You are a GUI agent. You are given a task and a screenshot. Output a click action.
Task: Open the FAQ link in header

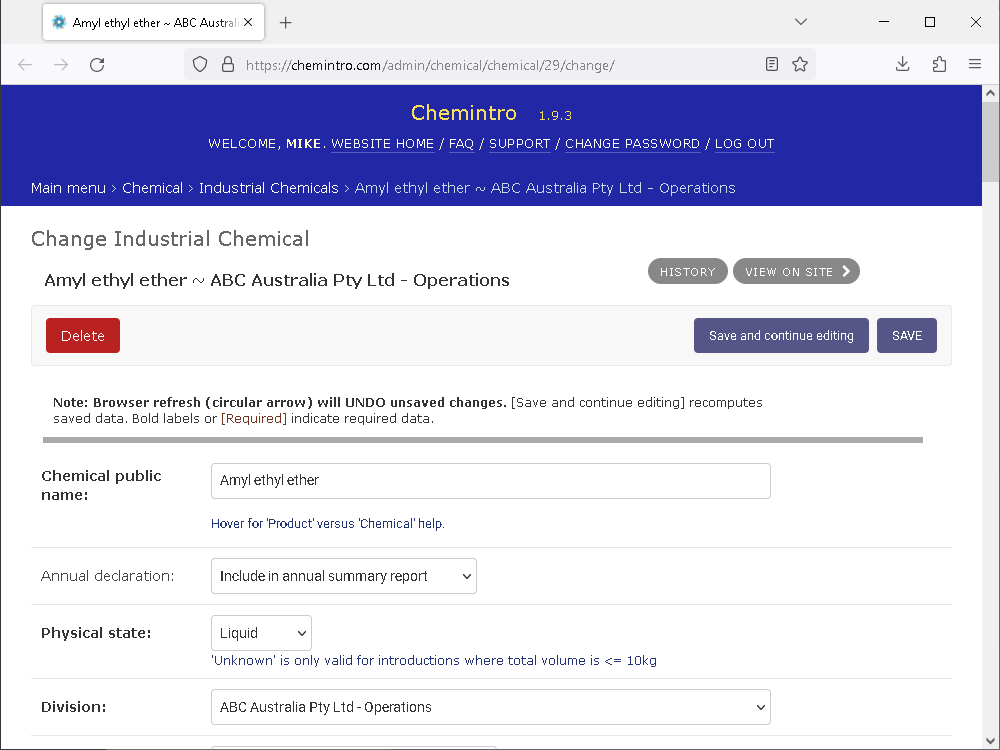(x=461, y=144)
